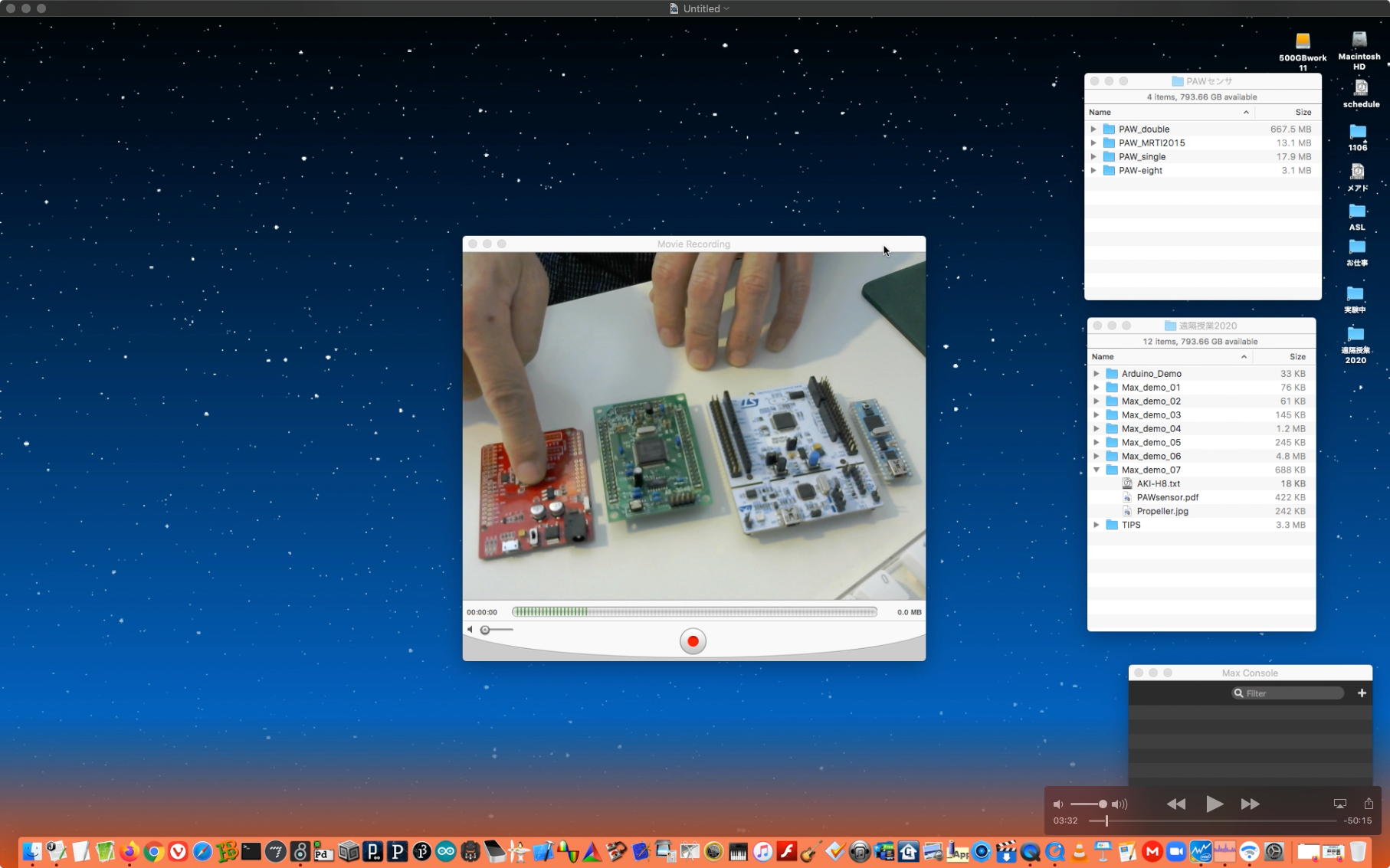1390x868 pixels.
Task: Launch Vivaldi from the Dock
Action: click(179, 851)
